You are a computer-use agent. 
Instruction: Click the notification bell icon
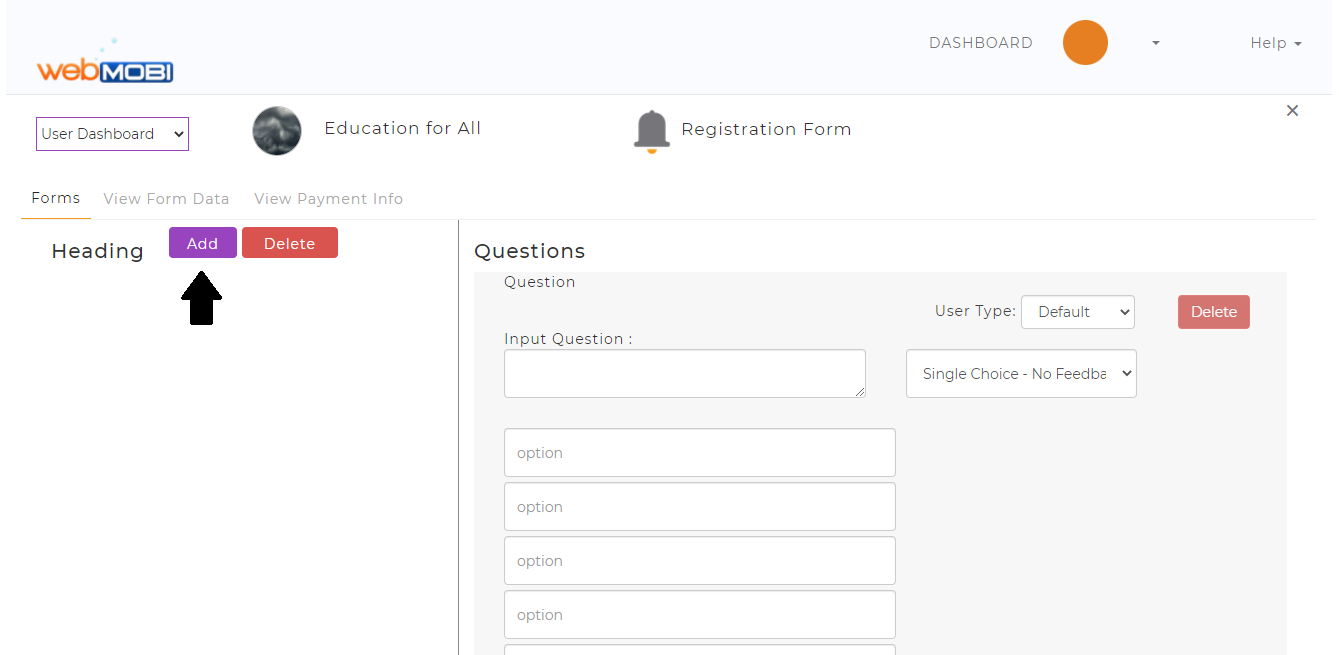tap(651, 131)
